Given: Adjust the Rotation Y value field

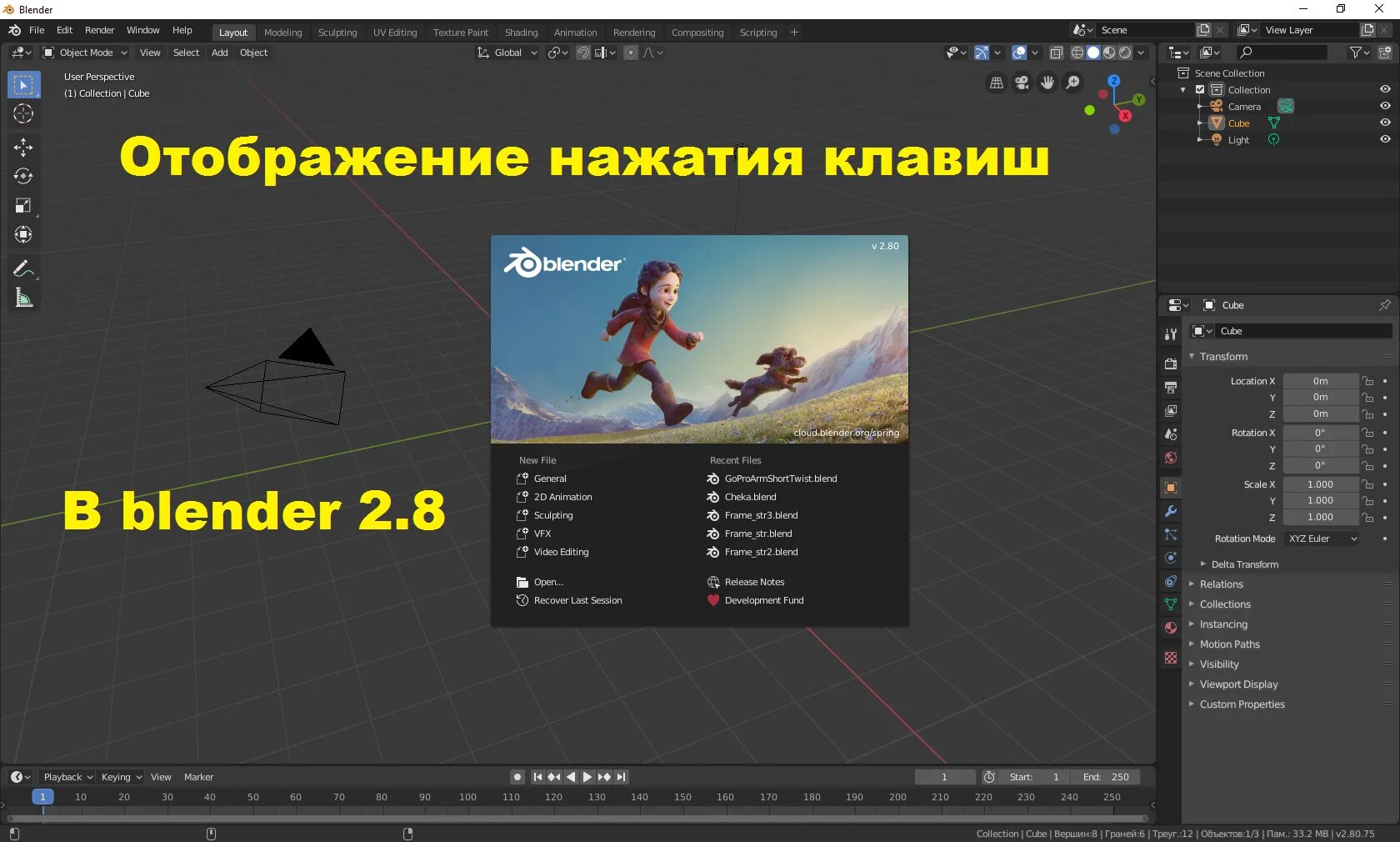Looking at the screenshot, I should 1321,449.
